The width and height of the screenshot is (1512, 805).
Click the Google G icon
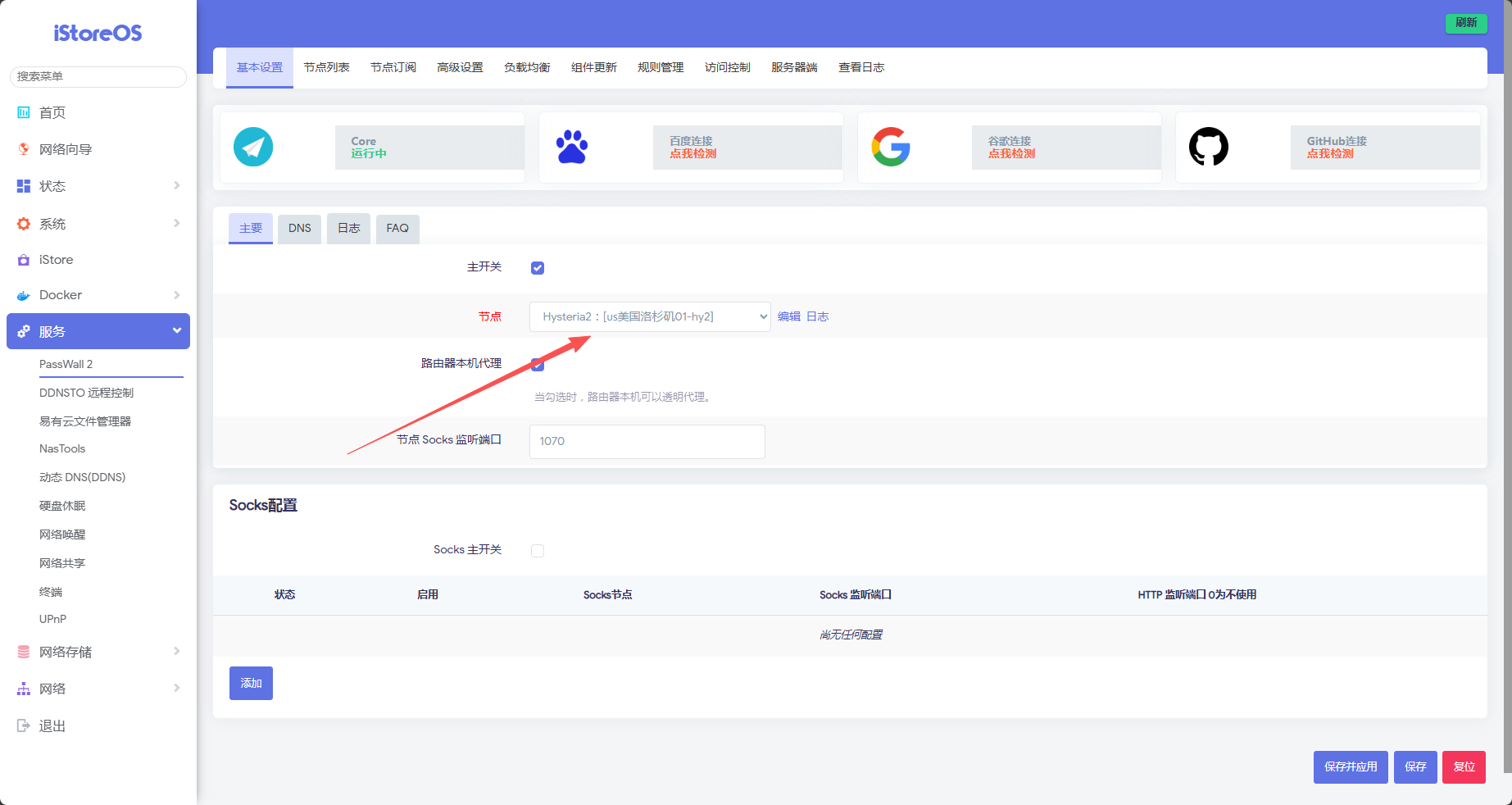pos(891,148)
